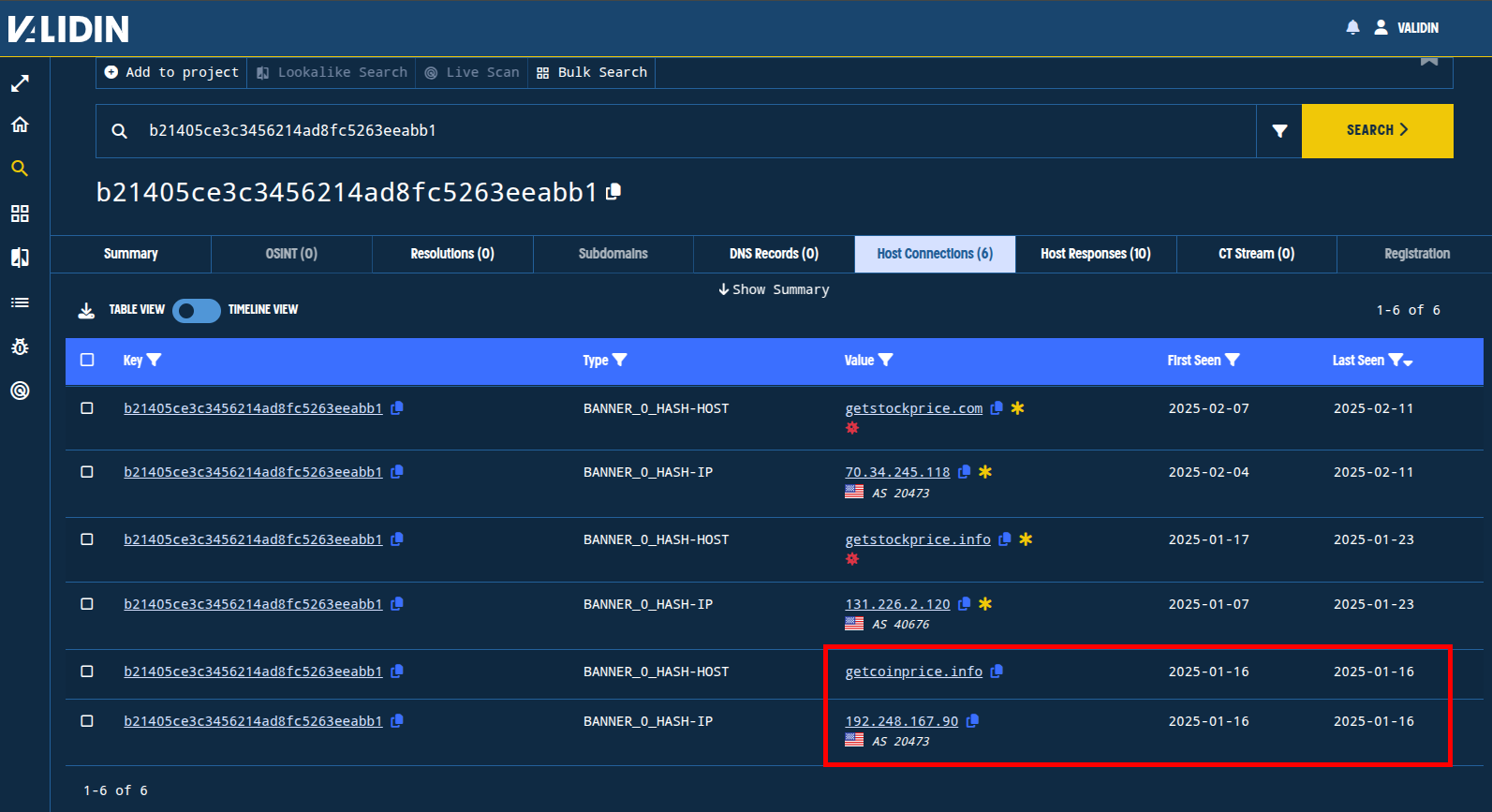Open the sidebar search magnifier icon

[x=20, y=169]
